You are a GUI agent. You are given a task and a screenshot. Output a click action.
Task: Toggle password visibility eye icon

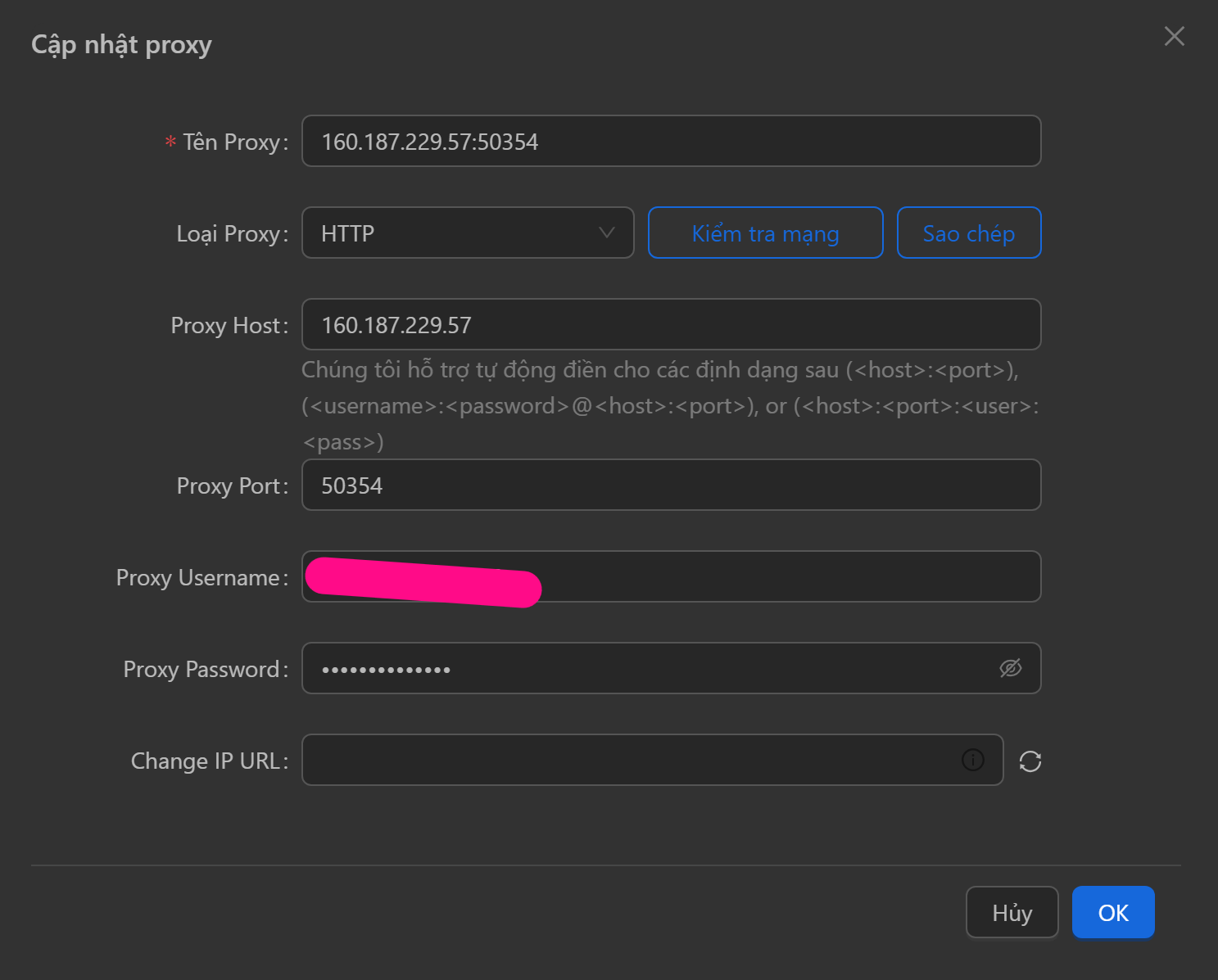click(1011, 668)
